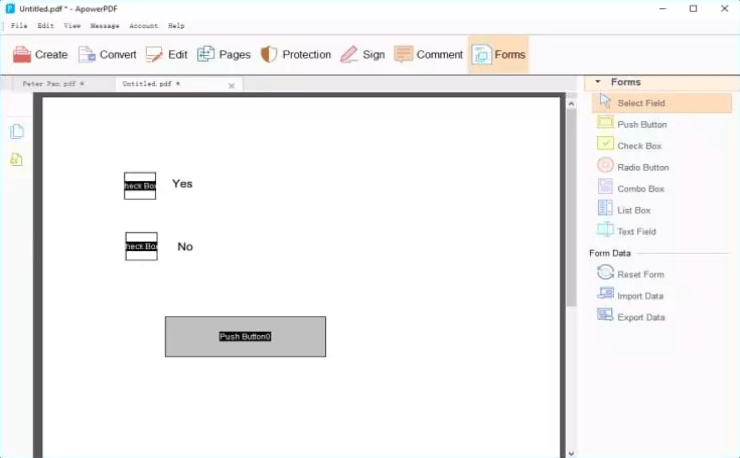Click Import Data in Form Data
740x458 pixels.
(x=631, y=296)
